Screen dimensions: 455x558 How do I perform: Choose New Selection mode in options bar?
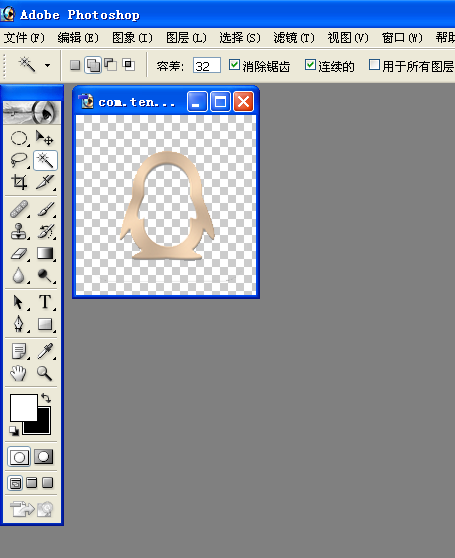click(75, 65)
